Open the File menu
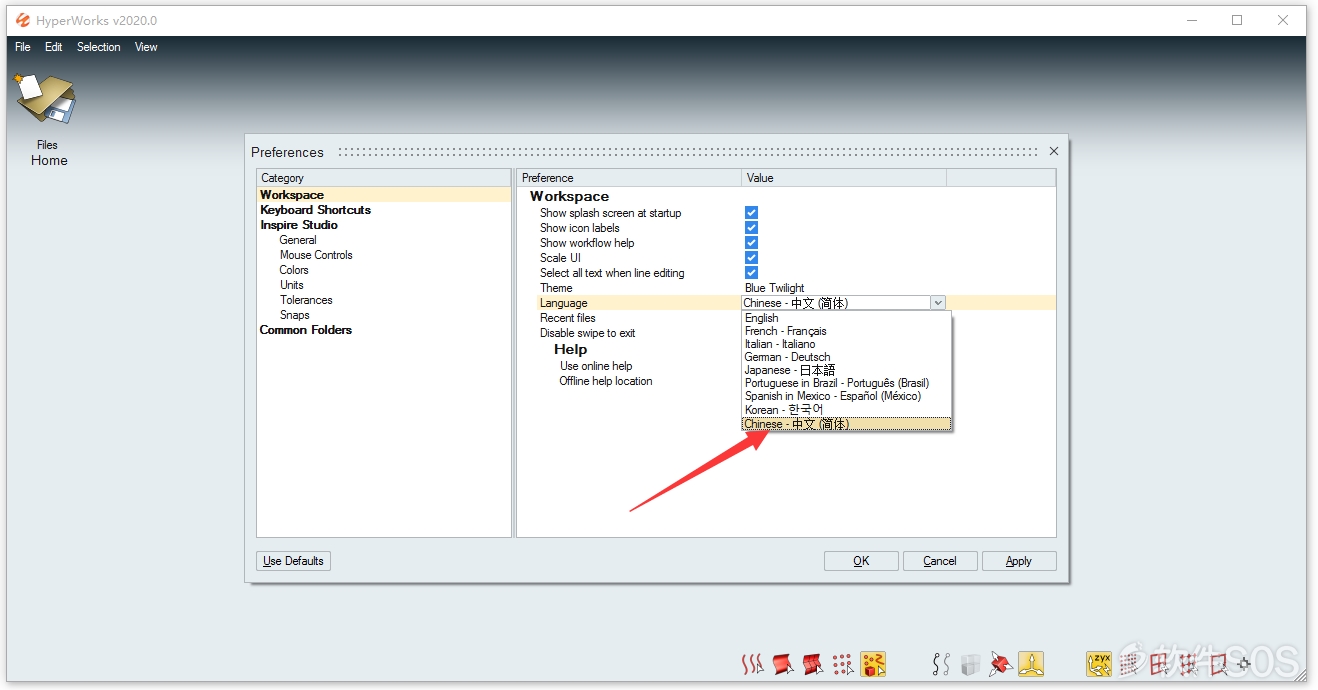 pyautogui.click(x=23, y=47)
